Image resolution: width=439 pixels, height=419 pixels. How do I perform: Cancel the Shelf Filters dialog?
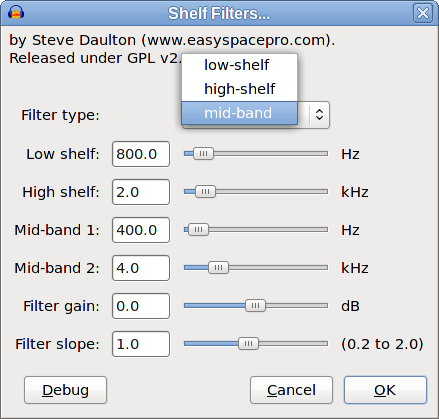[x=291, y=390]
